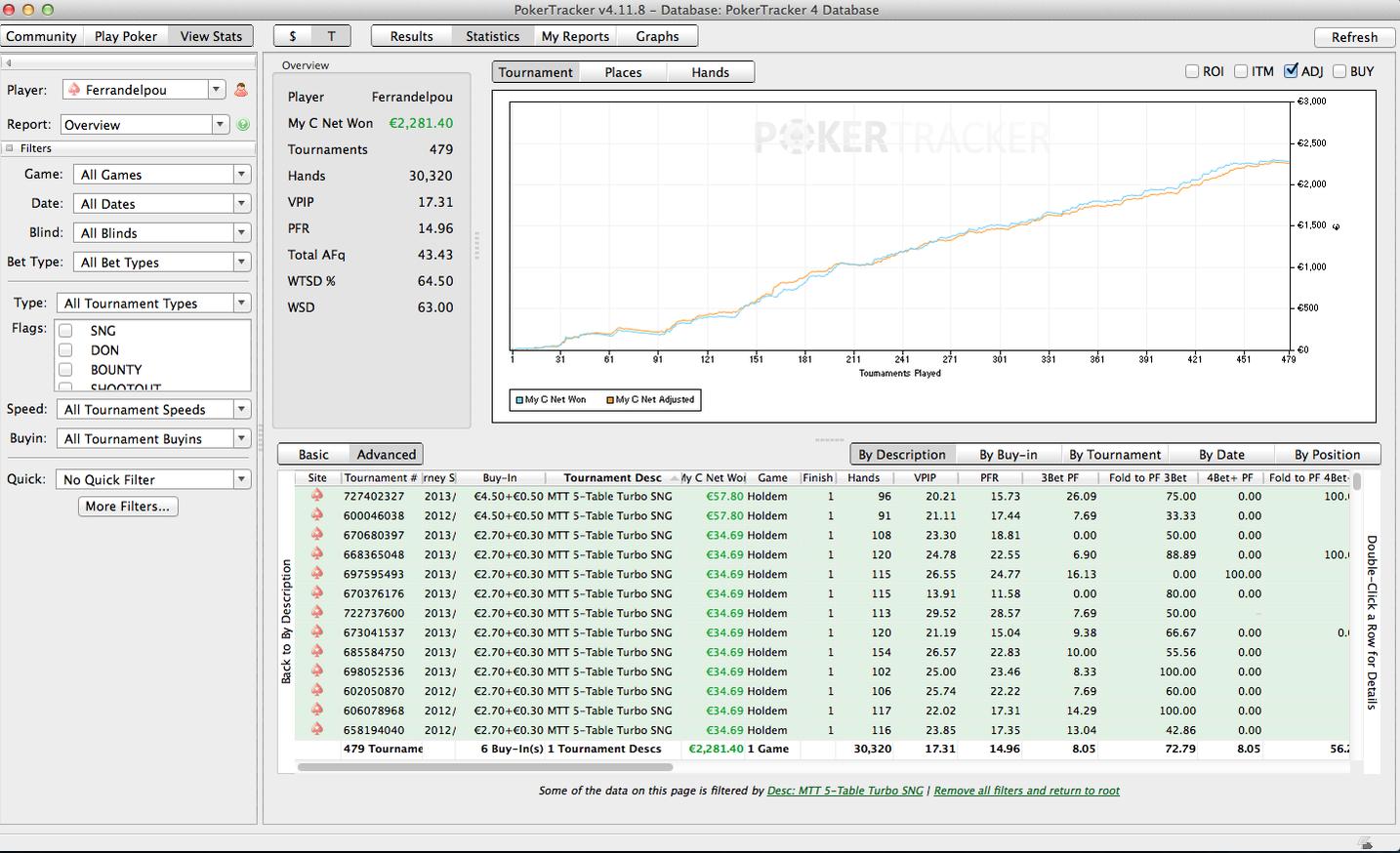
Task: Sort table by the Buy-In column header
Action: [x=499, y=478]
